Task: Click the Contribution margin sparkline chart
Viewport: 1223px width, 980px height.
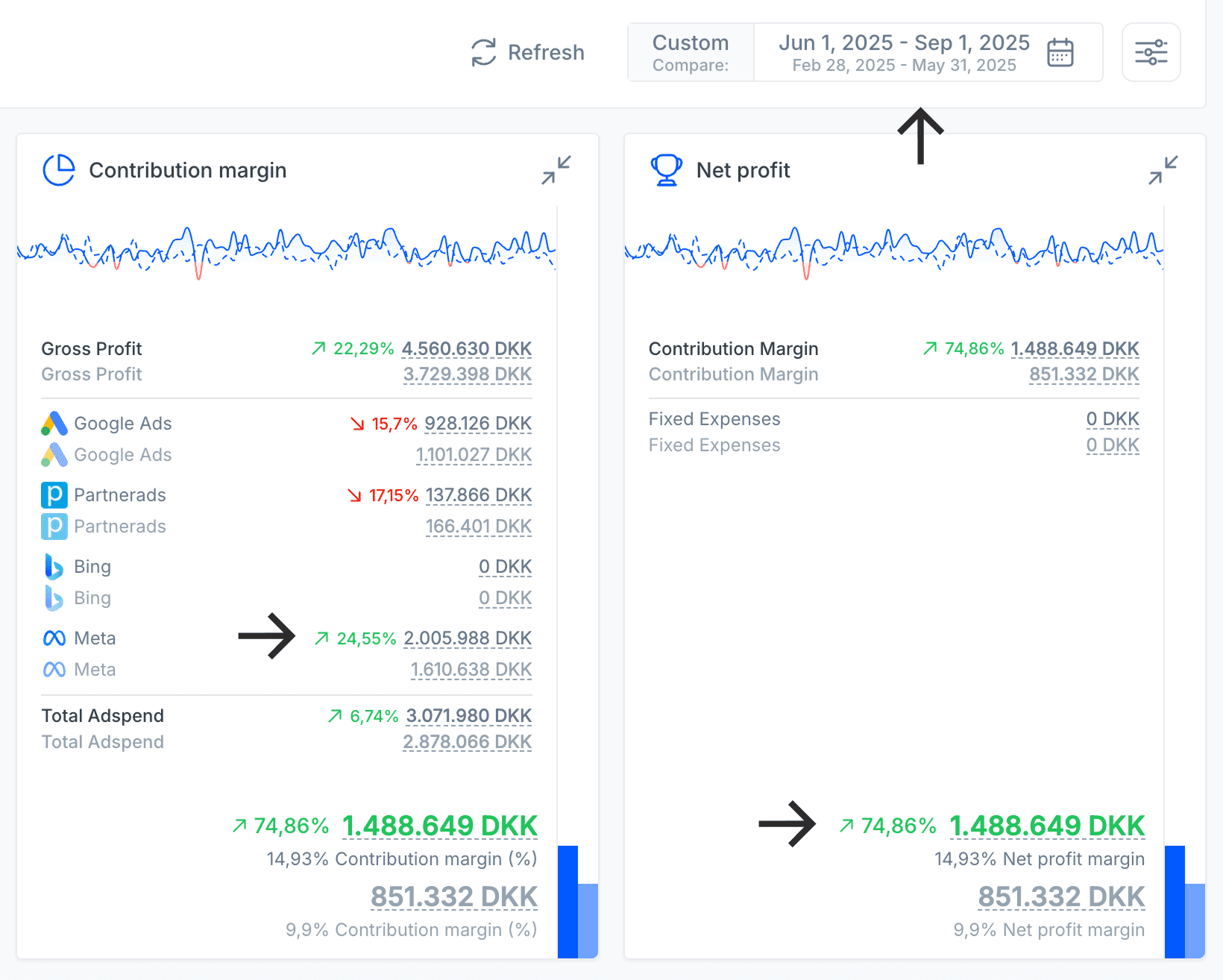Action: (x=286, y=250)
